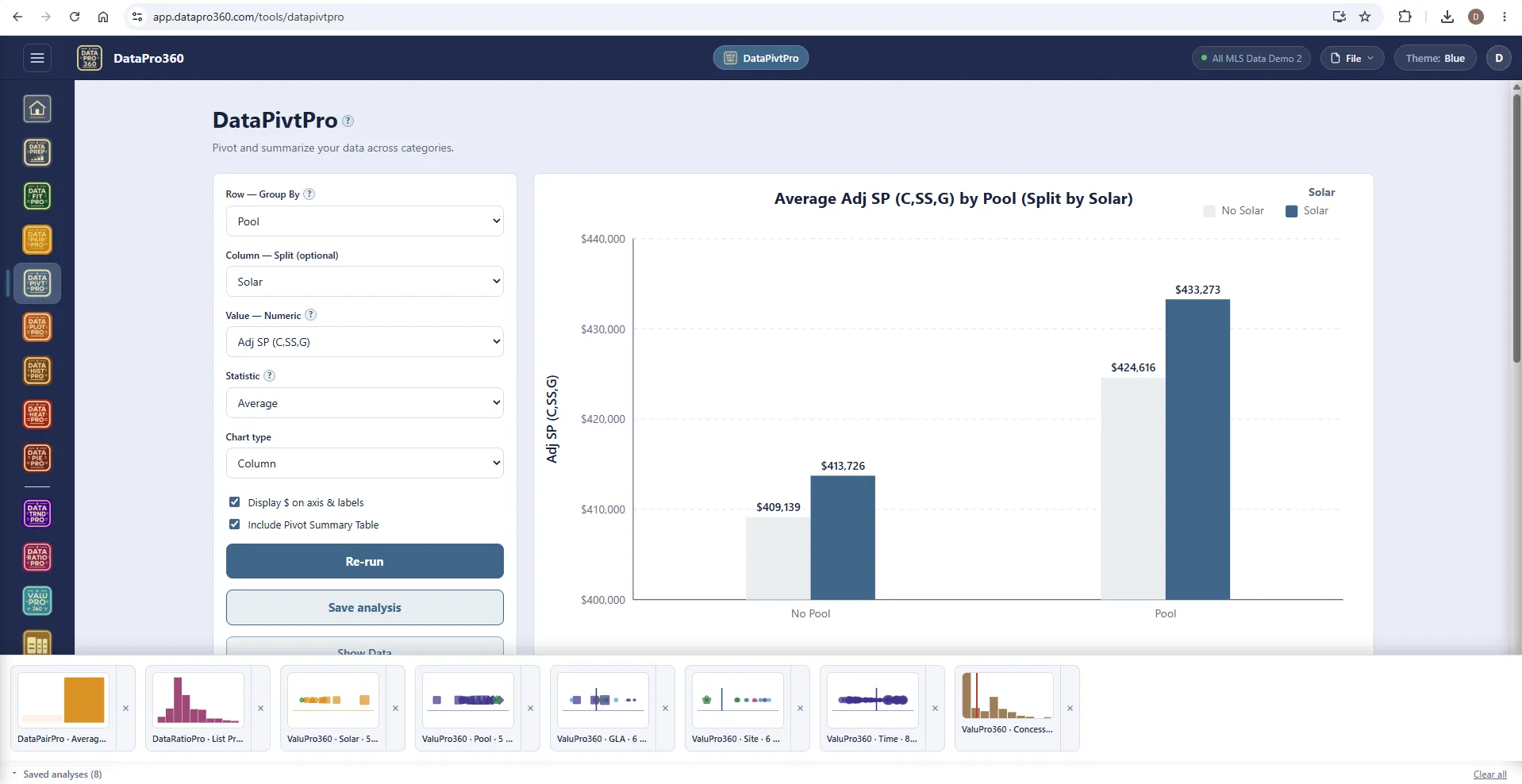
Task: Click the DataPivtPro header pill
Action: coord(761,58)
